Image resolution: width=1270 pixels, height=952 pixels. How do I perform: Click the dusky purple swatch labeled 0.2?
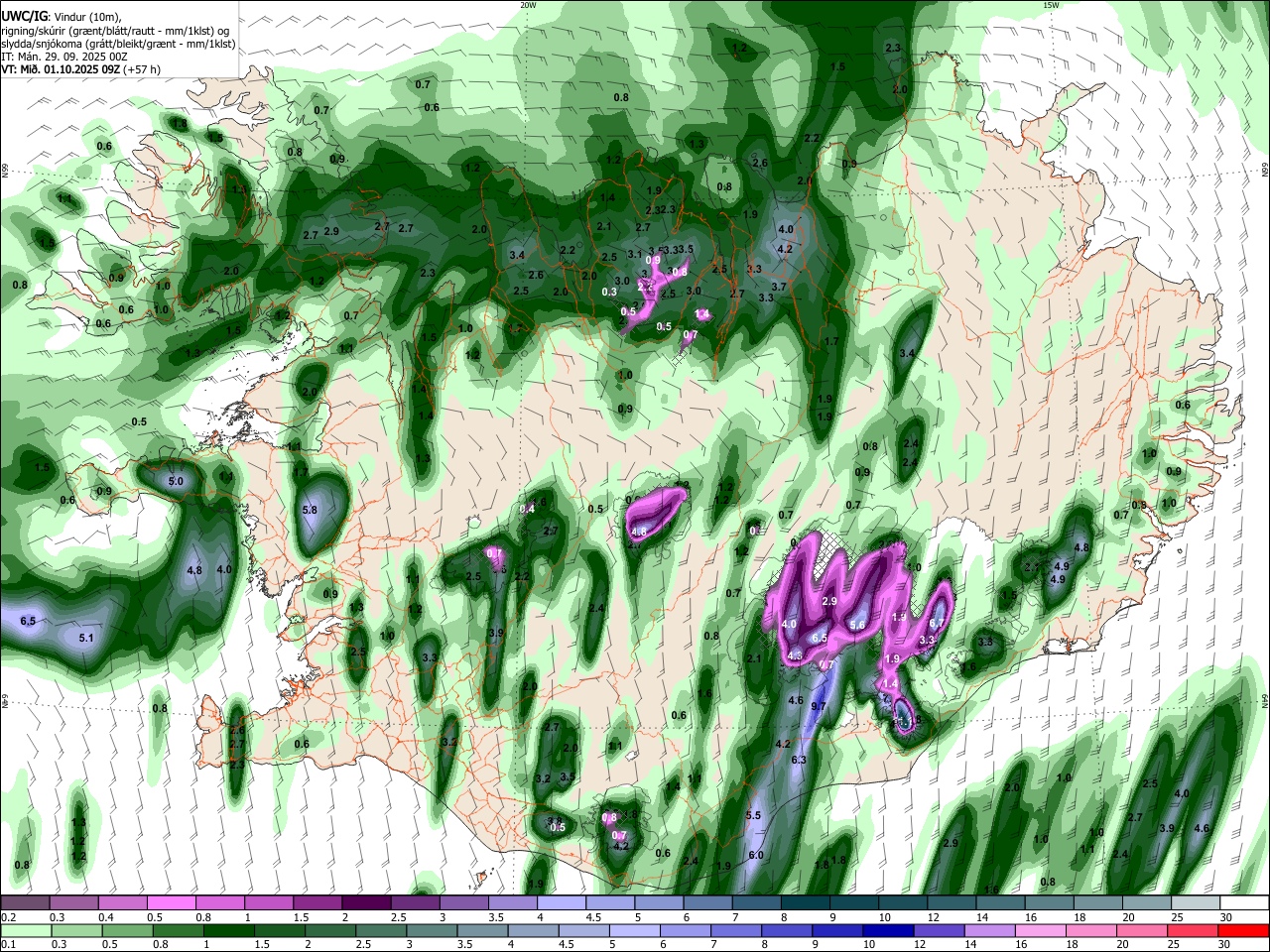click(25, 902)
